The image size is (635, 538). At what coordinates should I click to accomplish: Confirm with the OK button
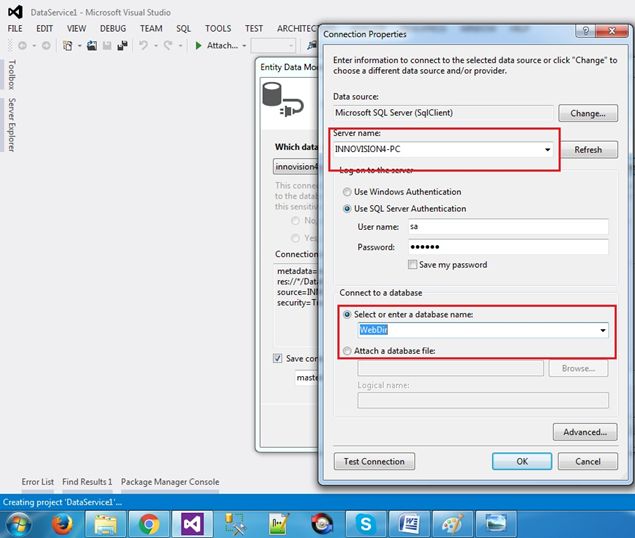click(x=522, y=461)
